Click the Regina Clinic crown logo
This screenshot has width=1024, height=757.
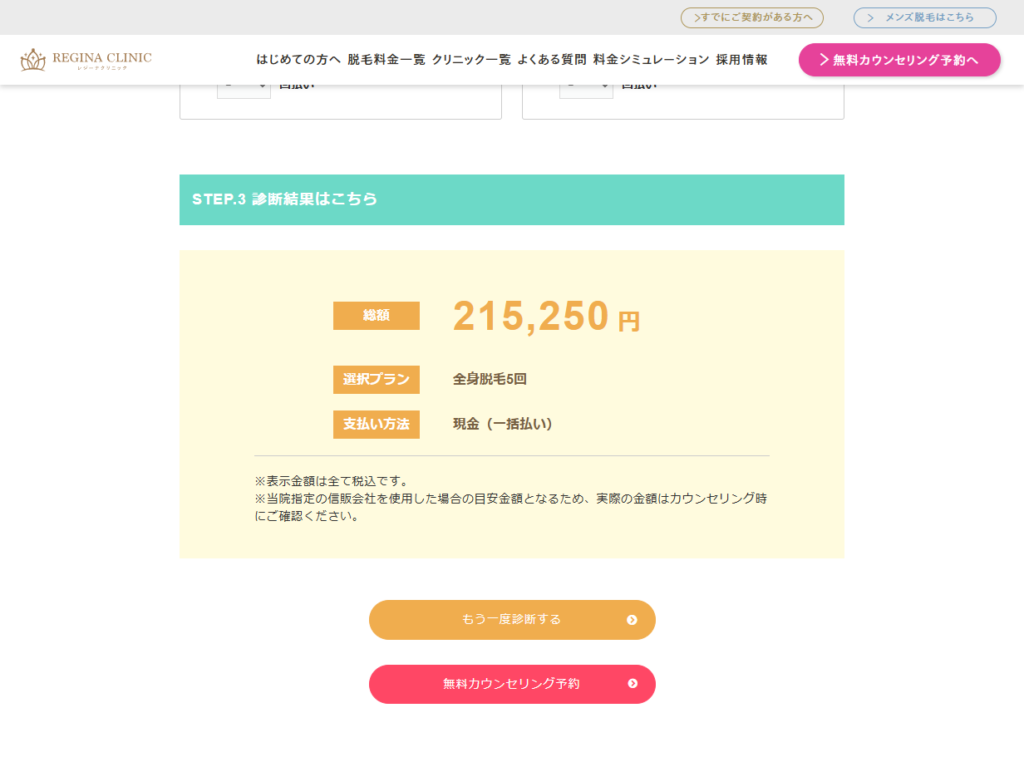coord(33,59)
